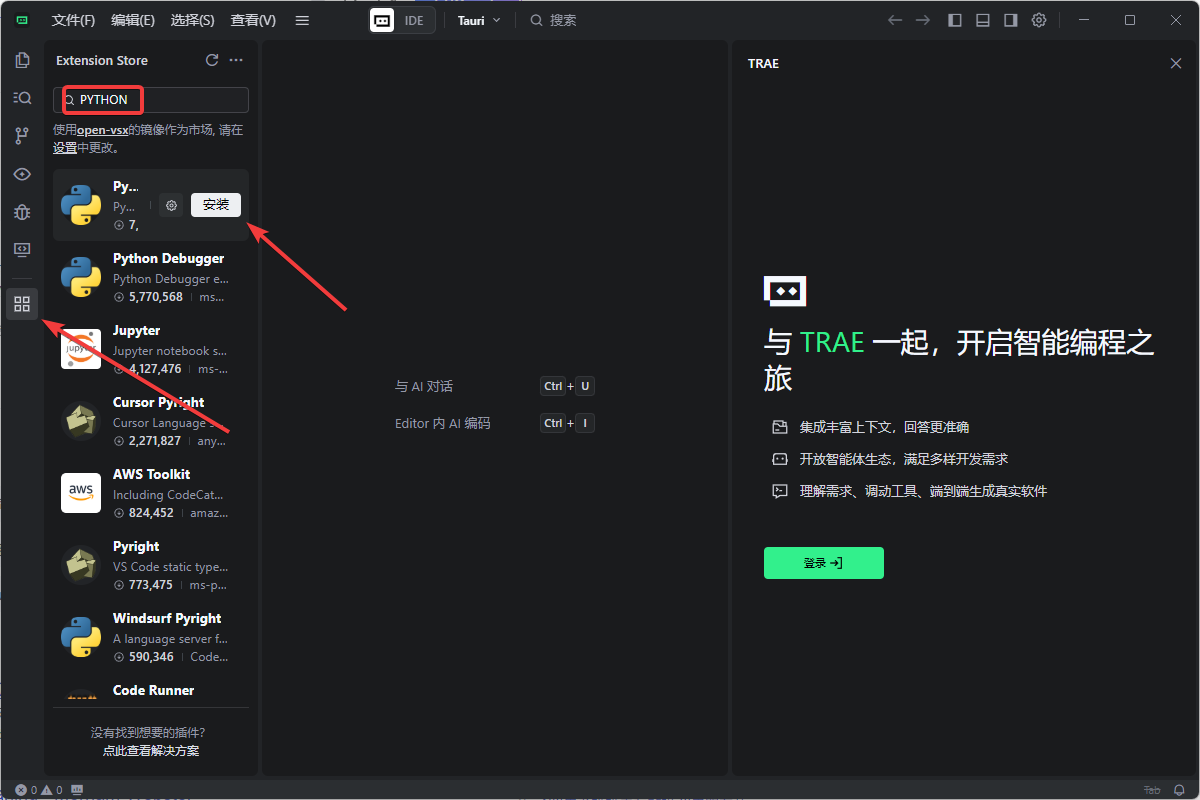
Task: Open 文件(F) menu
Action: point(73,20)
